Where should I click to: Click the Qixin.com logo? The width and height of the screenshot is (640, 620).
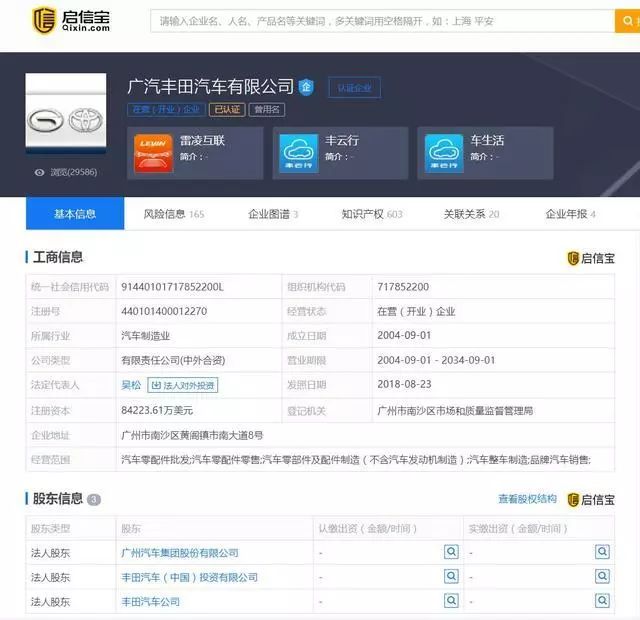coord(71,20)
